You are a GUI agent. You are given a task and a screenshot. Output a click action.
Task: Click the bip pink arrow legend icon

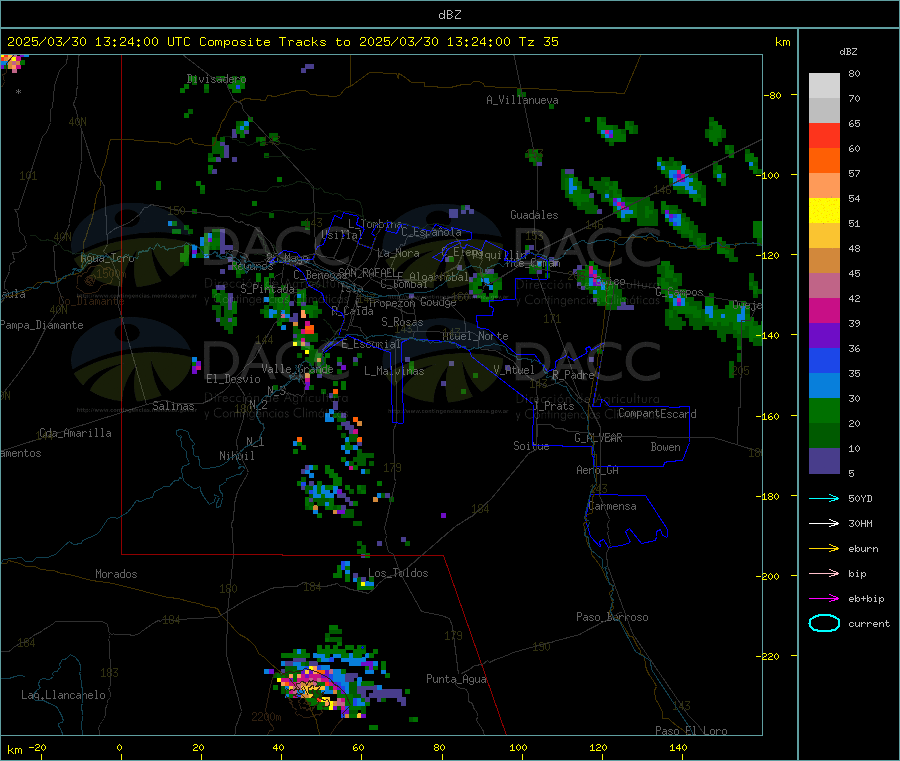pyautogui.click(x=824, y=573)
